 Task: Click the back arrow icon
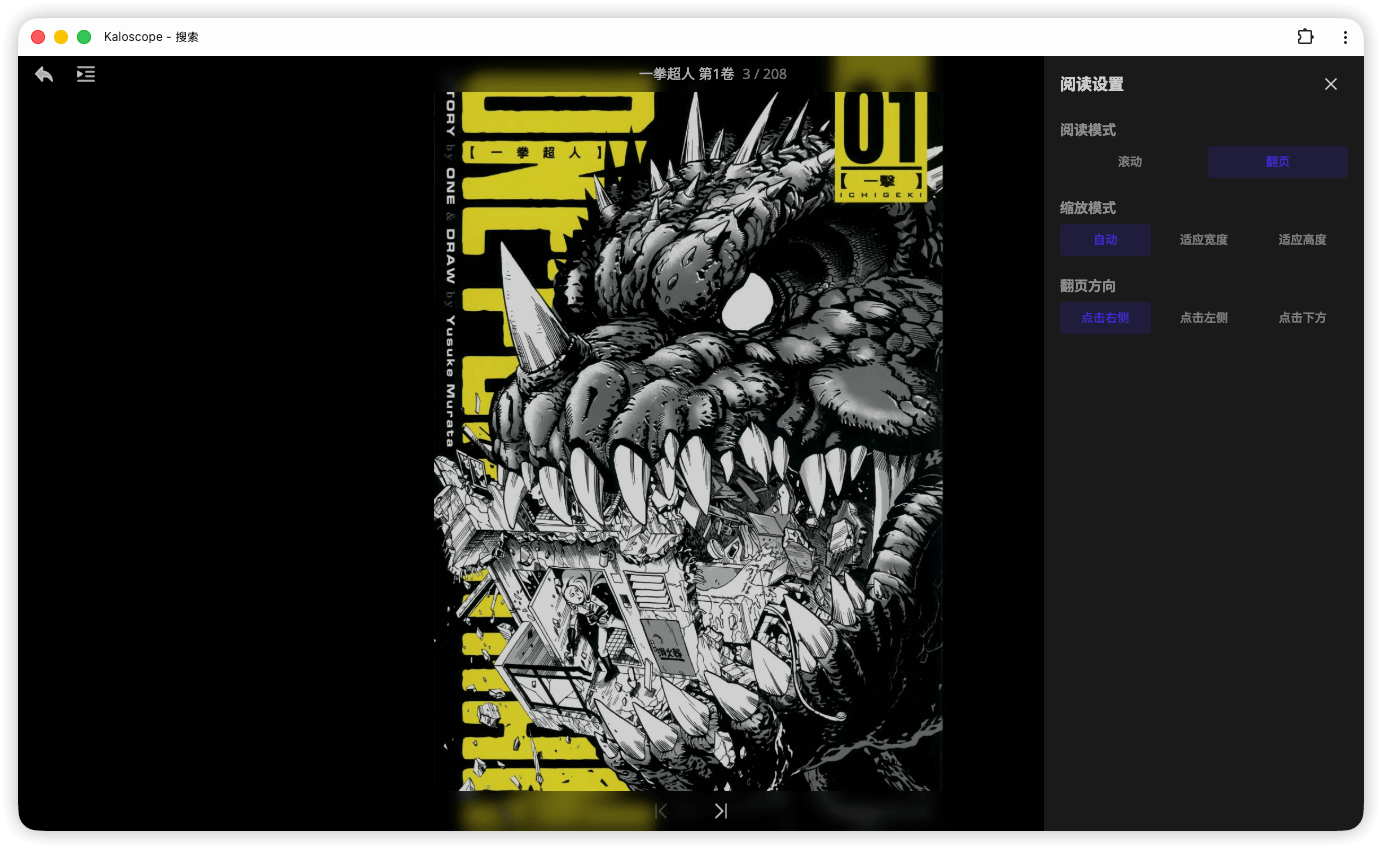(x=44, y=74)
